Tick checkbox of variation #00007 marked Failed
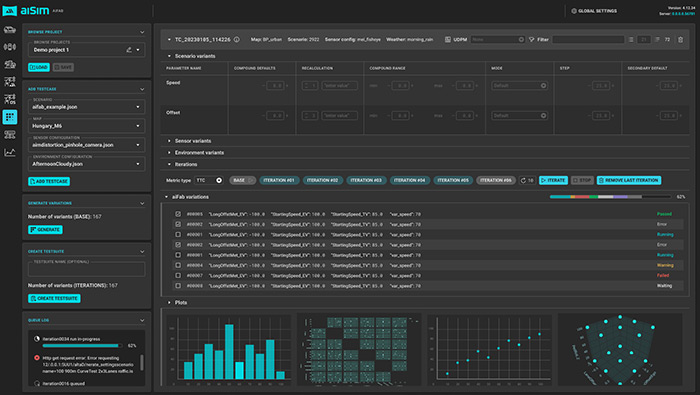Screen dimensions: 700x395 [178, 276]
